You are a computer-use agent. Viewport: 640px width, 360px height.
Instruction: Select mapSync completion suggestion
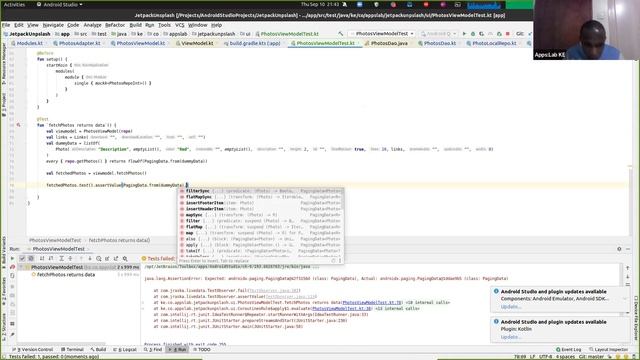pyautogui.click(x=260, y=215)
